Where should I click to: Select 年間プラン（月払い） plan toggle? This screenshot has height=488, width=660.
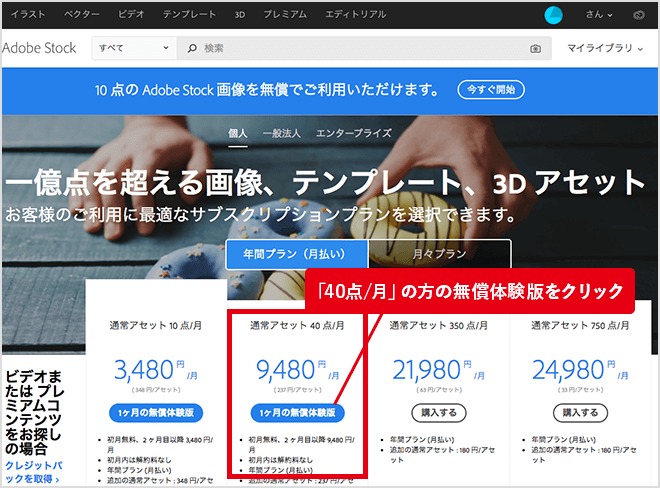[296, 254]
